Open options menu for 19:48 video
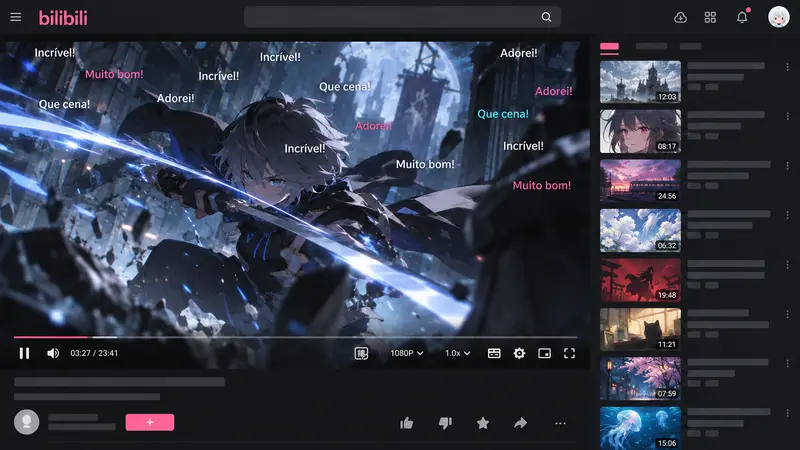Screen dimensions: 800x450 (x=787, y=265)
